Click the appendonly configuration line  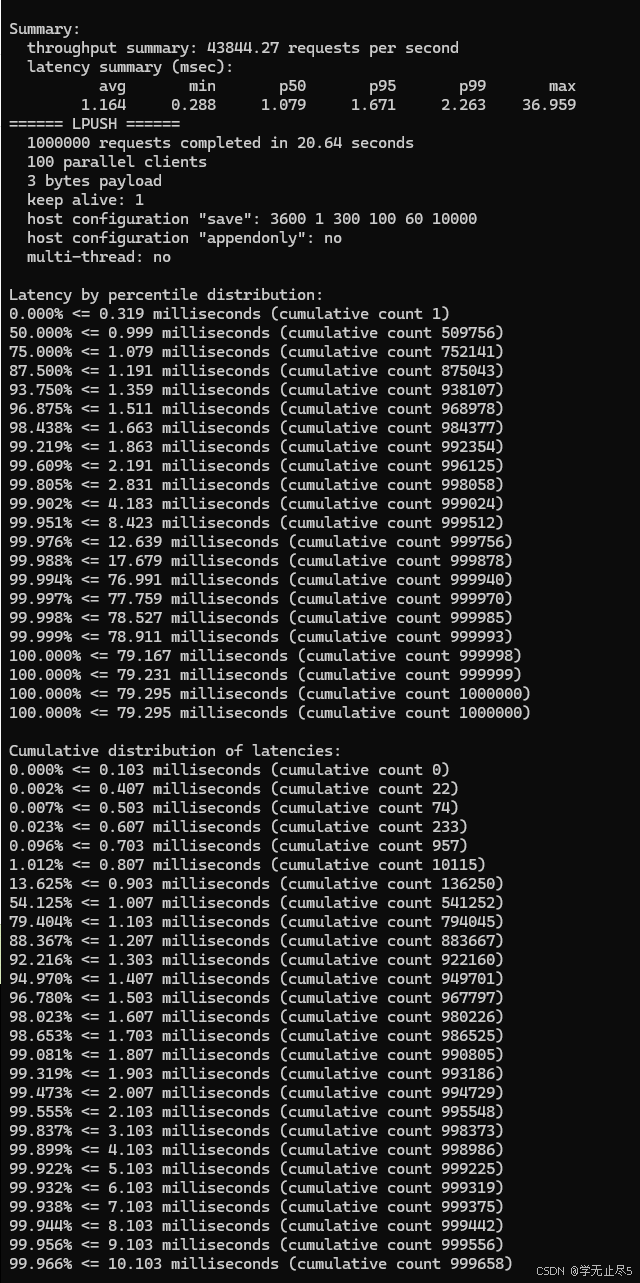pos(184,238)
